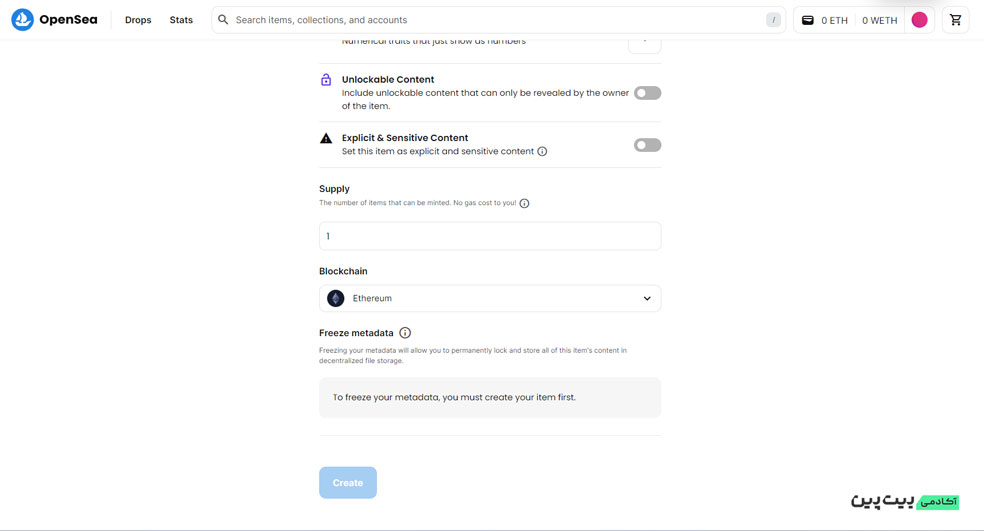Click the Unlockable Content lock icon
This screenshot has width=984, height=531.
pos(326,80)
